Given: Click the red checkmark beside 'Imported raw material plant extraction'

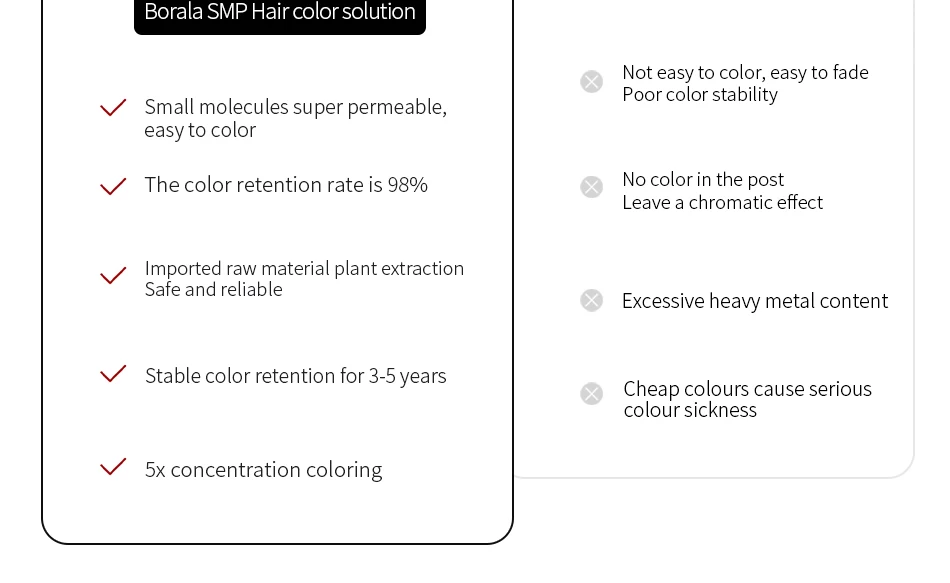Looking at the screenshot, I should click(113, 275).
